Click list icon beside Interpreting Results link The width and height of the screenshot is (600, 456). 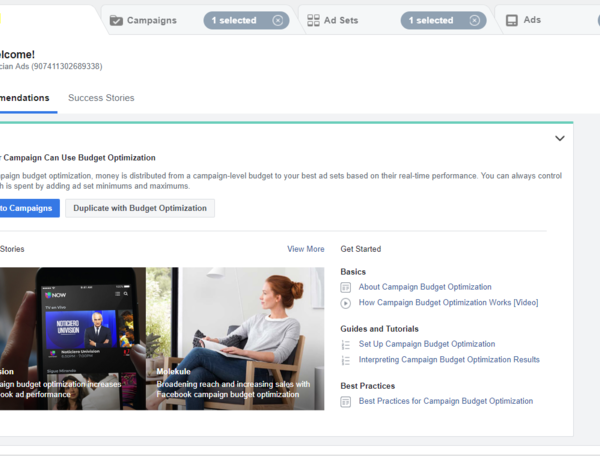click(346, 359)
